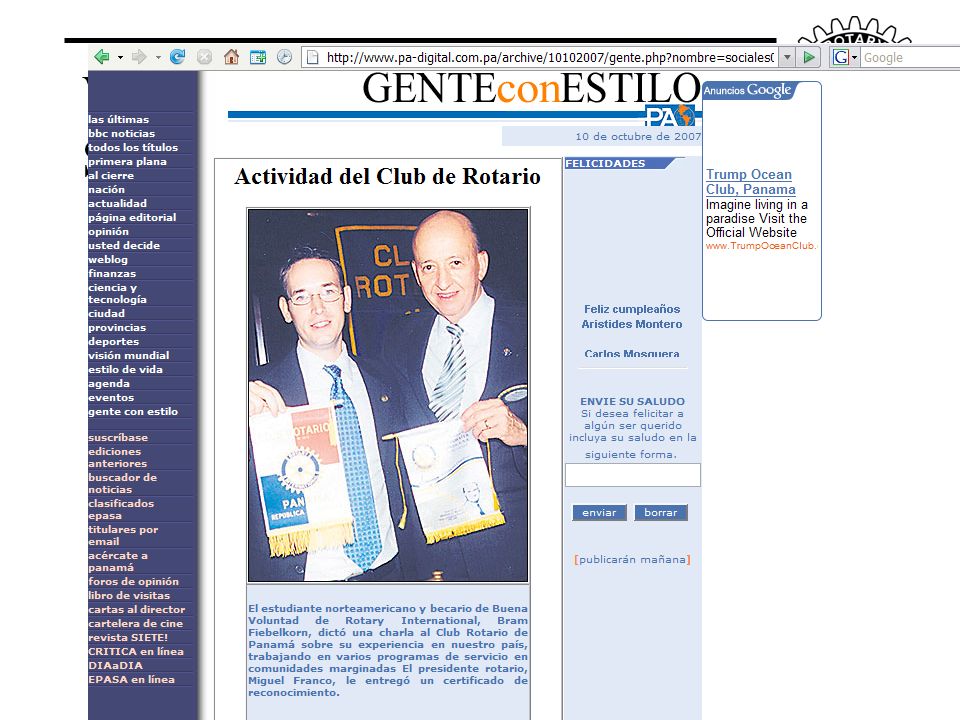Click the page icon in address bar

pyautogui.click(x=312, y=58)
